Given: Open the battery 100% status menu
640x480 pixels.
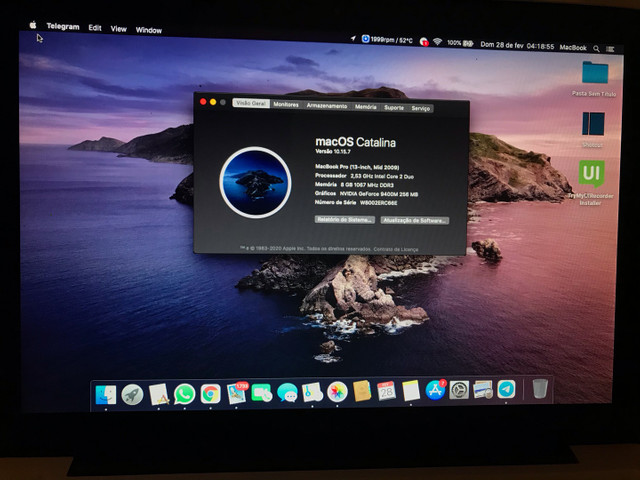Looking at the screenshot, I should pyautogui.click(x=460, y=43).
